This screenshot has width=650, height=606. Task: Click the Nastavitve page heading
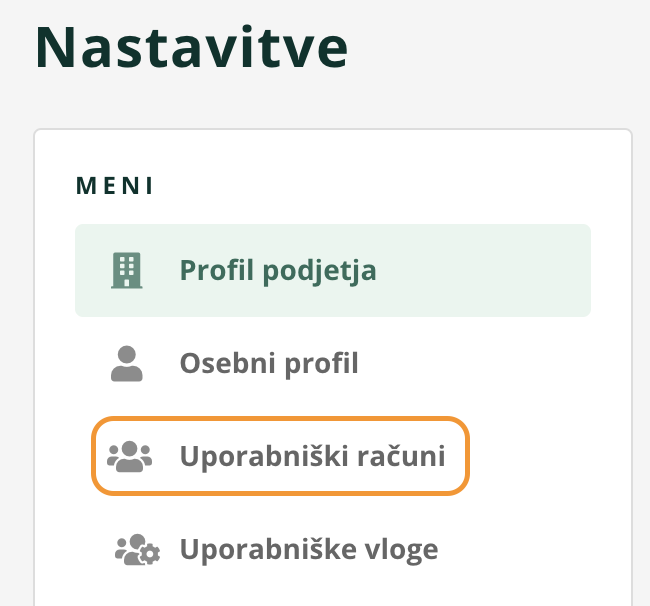click(192, 47)
